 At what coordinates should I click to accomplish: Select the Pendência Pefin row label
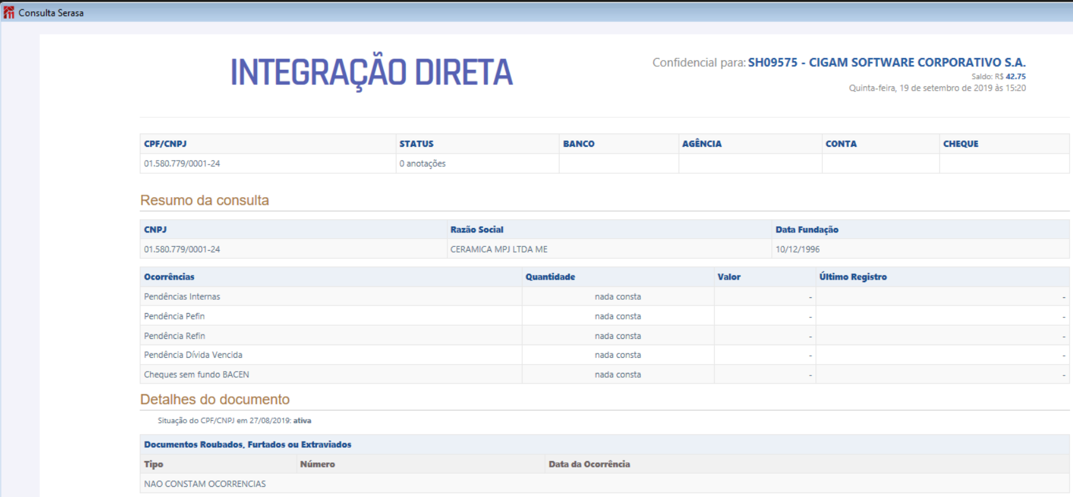[x=174, y=316]
